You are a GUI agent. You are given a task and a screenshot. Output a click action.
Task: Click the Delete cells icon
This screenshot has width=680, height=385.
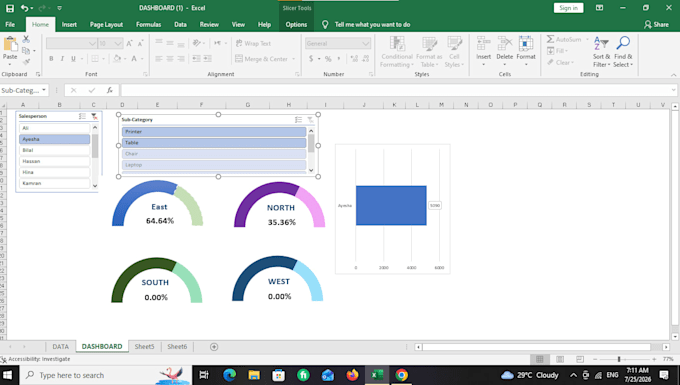[505, 44]
